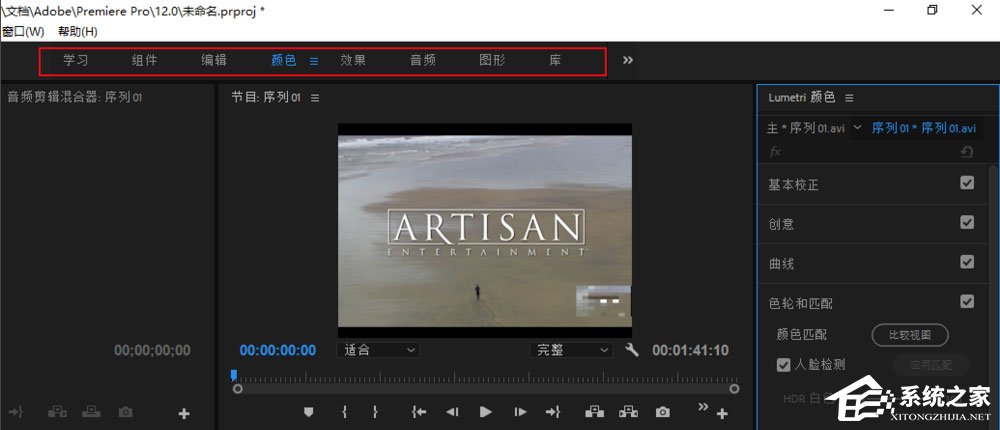Uncheck the 人脸检测 checkbox
Image resolution: width=1000 pixels, height=430 pixels.
tap(784, 365)
